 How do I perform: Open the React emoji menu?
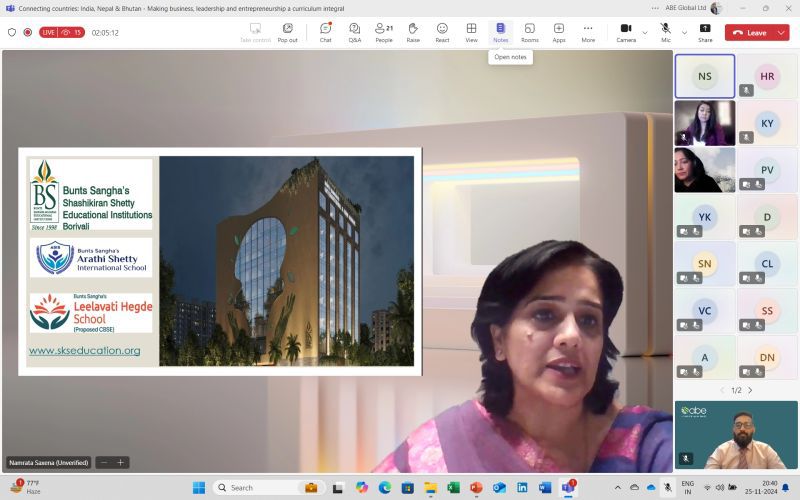coord(442,32)
